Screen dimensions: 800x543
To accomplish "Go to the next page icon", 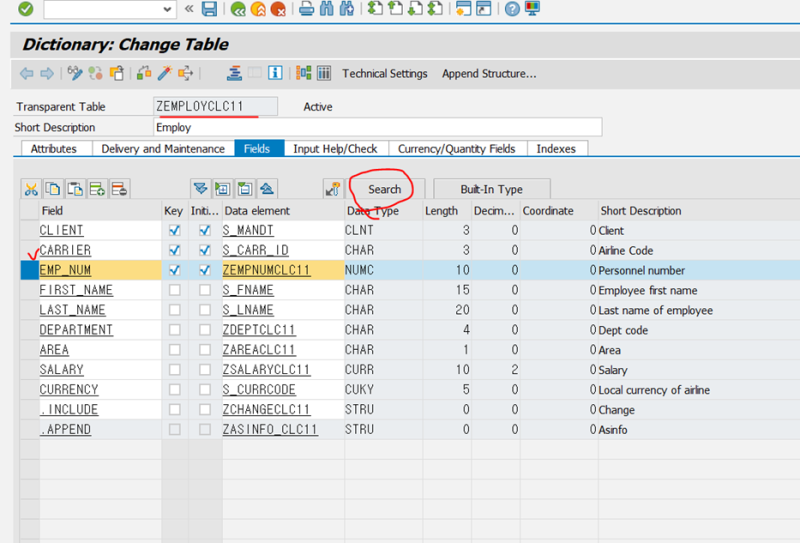I will pyautogui.click(x=415, y=9).
